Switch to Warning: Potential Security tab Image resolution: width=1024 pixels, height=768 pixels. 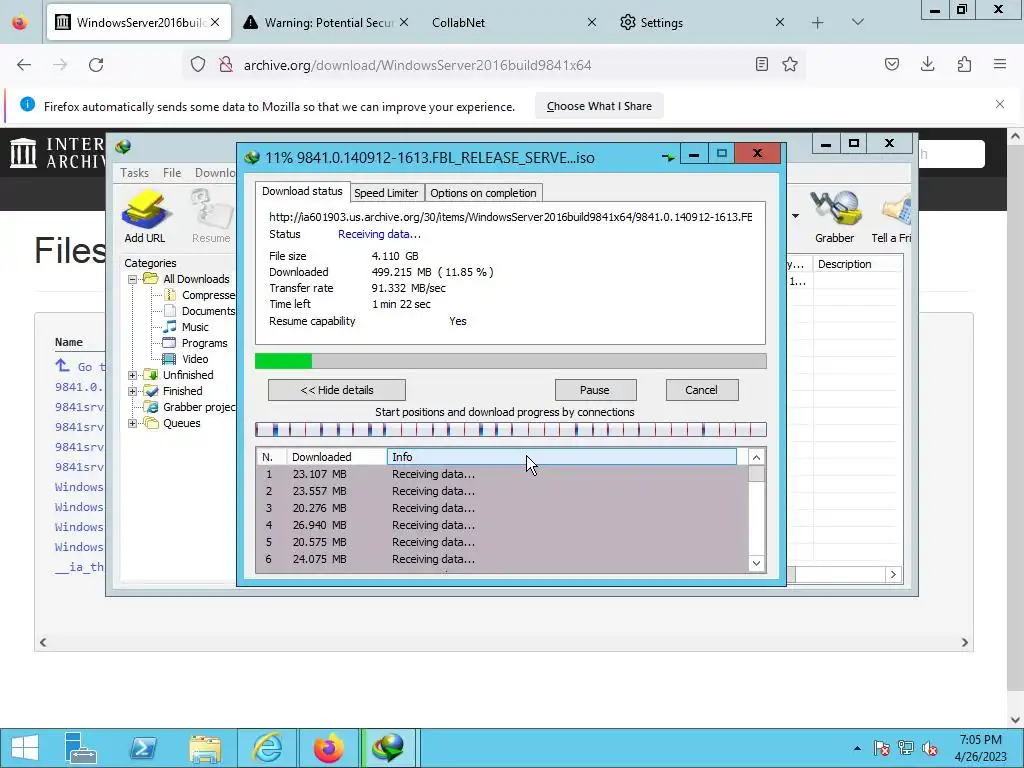pos(326,23)
